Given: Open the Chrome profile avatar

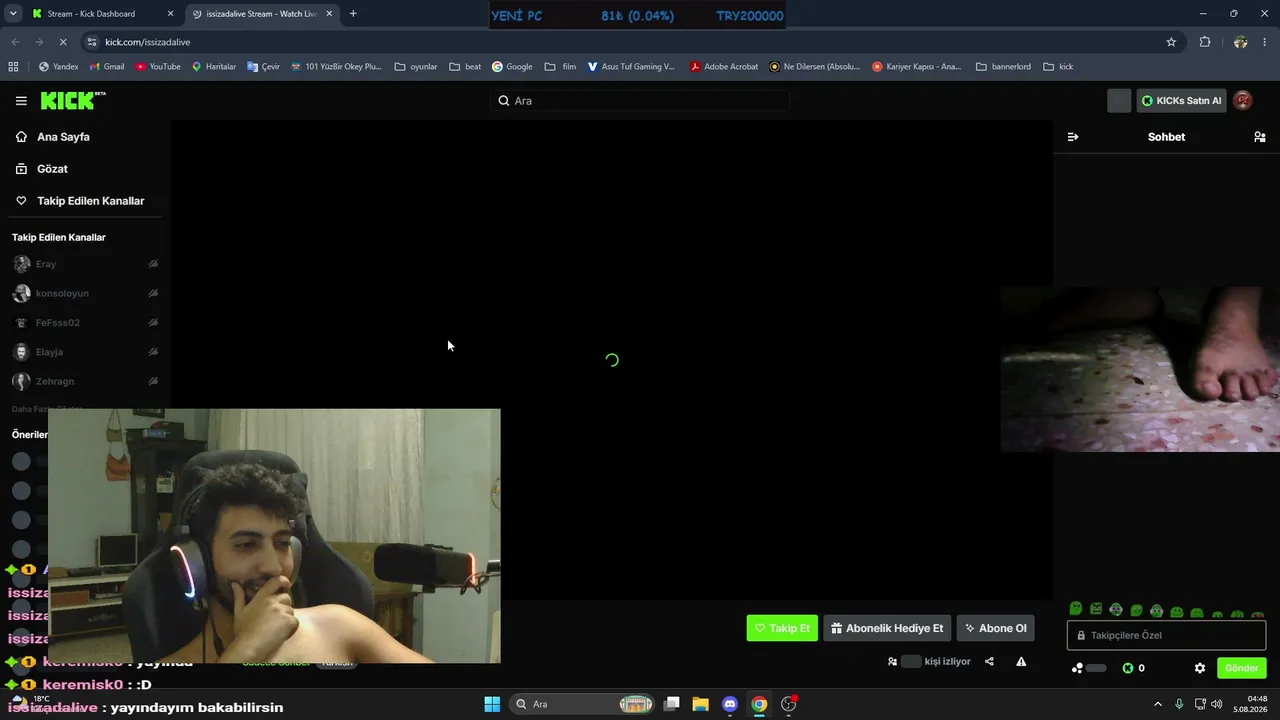Looking at the screenshot, I should 1240,42.
